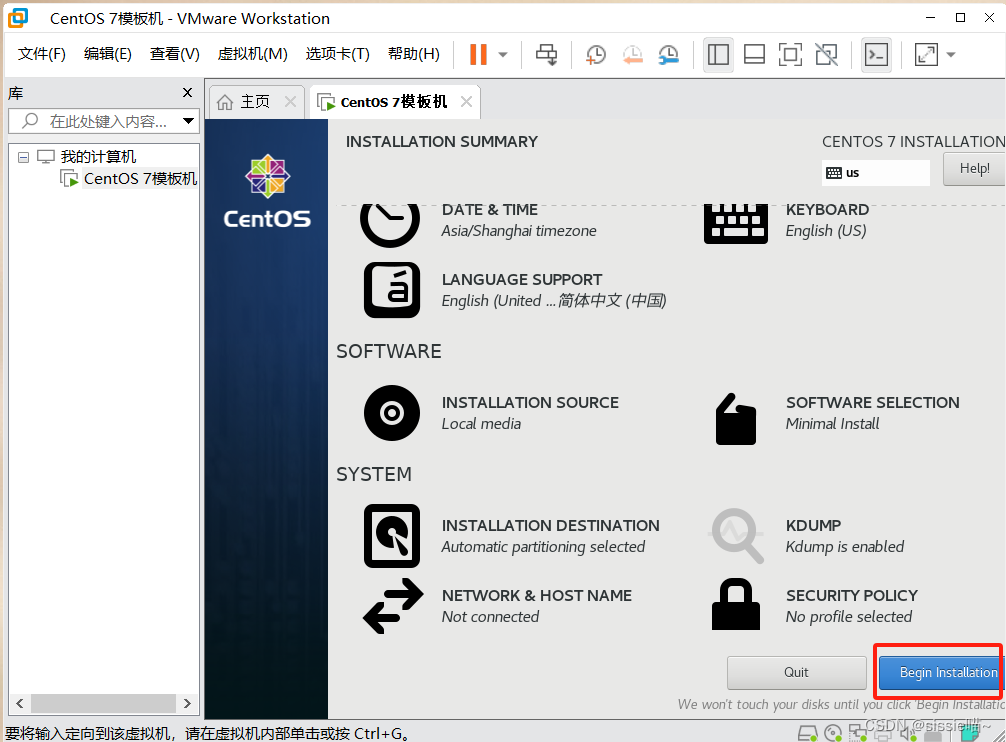Viewport: 1006px width, 742px height.
Task: Open the Language Support icon
Action: coord(392,290)
